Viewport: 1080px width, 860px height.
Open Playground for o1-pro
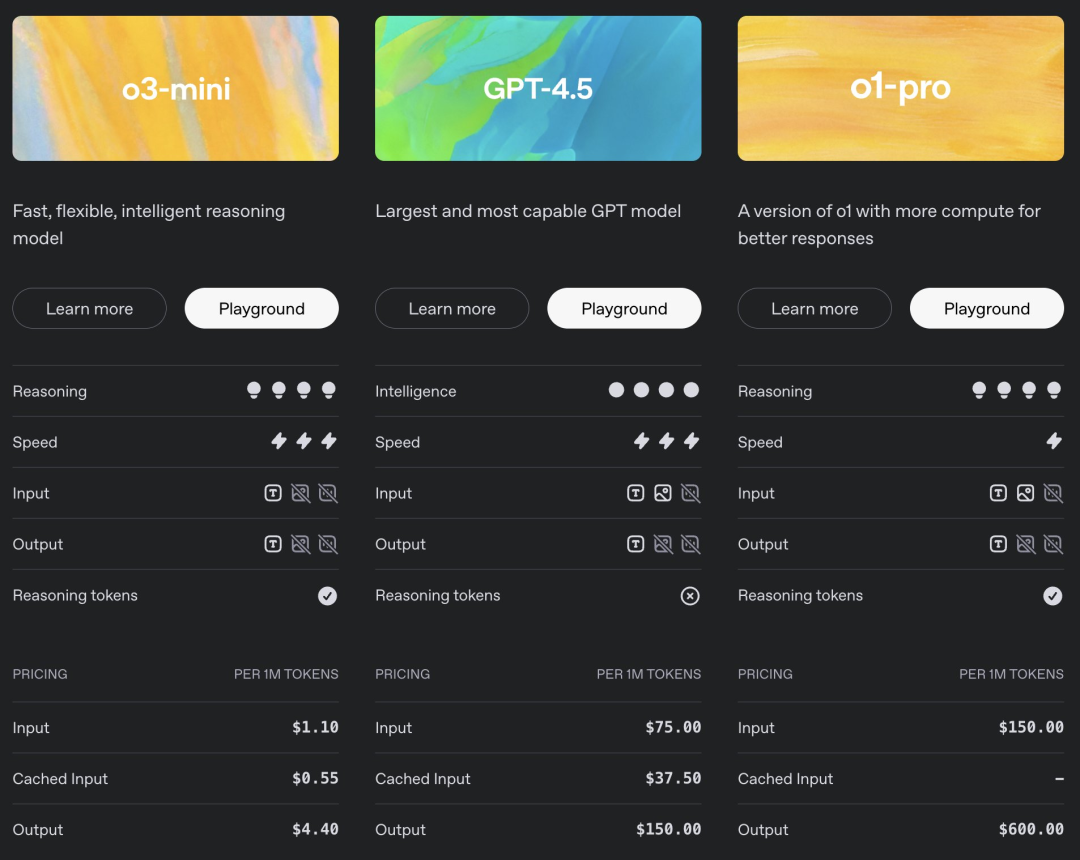point(987,308)
